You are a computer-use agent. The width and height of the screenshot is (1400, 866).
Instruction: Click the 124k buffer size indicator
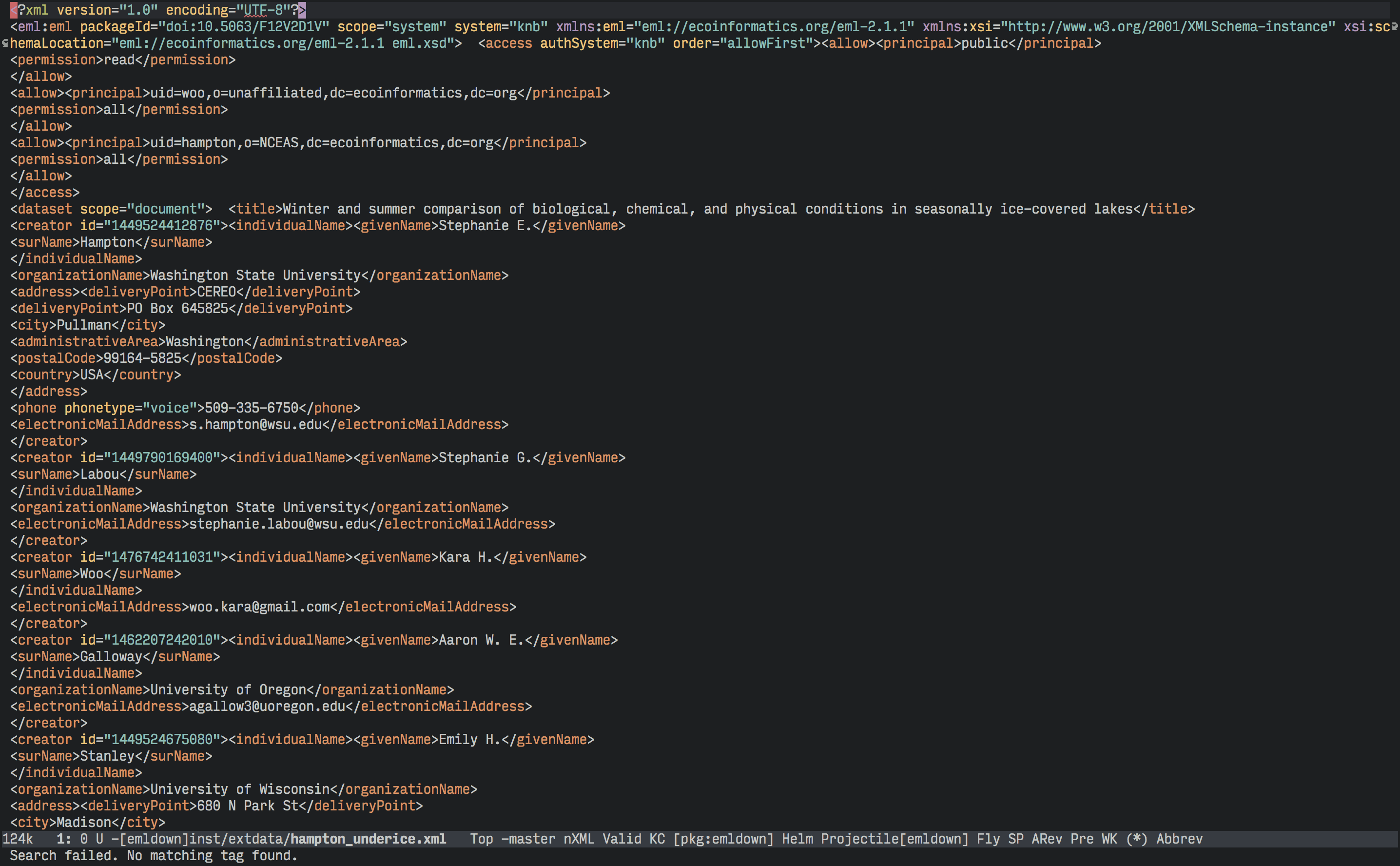pos(18,839)
